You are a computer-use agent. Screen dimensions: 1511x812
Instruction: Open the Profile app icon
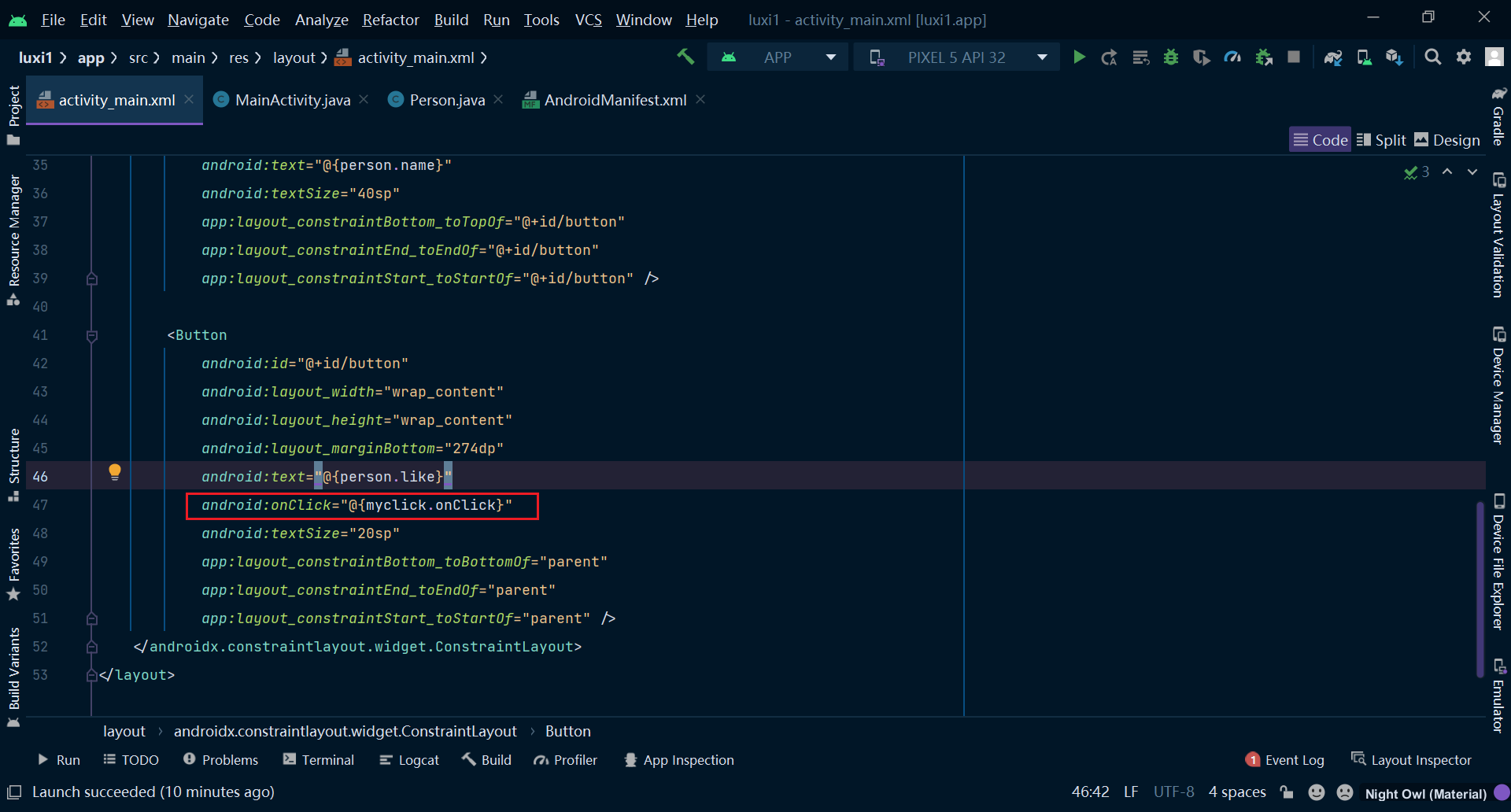[1232, 57]
